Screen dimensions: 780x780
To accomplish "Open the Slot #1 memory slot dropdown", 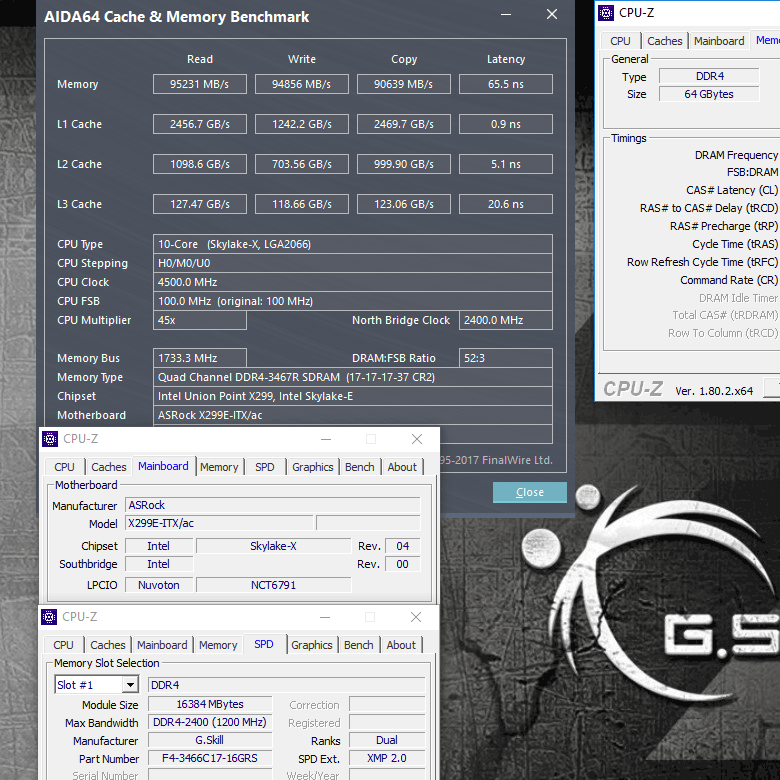I will point(130,685).
